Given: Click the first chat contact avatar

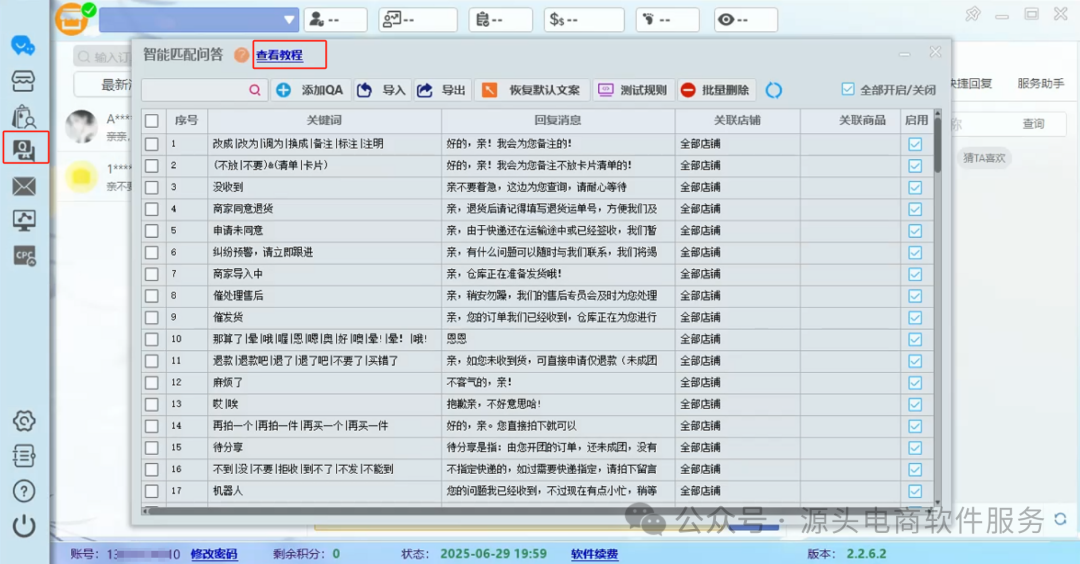Looking at the screenshot, I should tap(81, 127).
